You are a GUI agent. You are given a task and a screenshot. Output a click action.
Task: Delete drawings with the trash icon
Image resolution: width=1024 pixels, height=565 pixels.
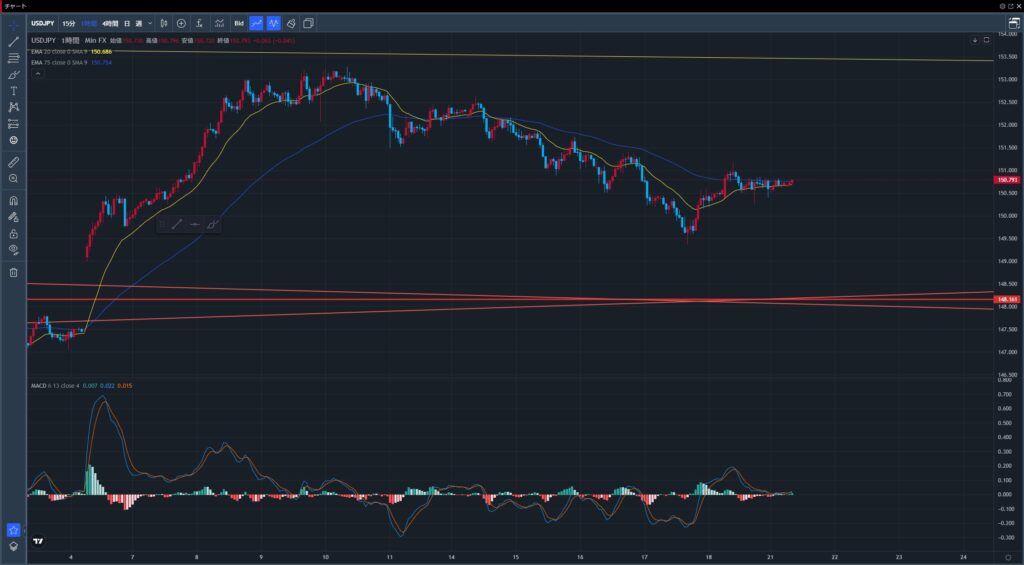pyautogui.click(x=14, y=272)
